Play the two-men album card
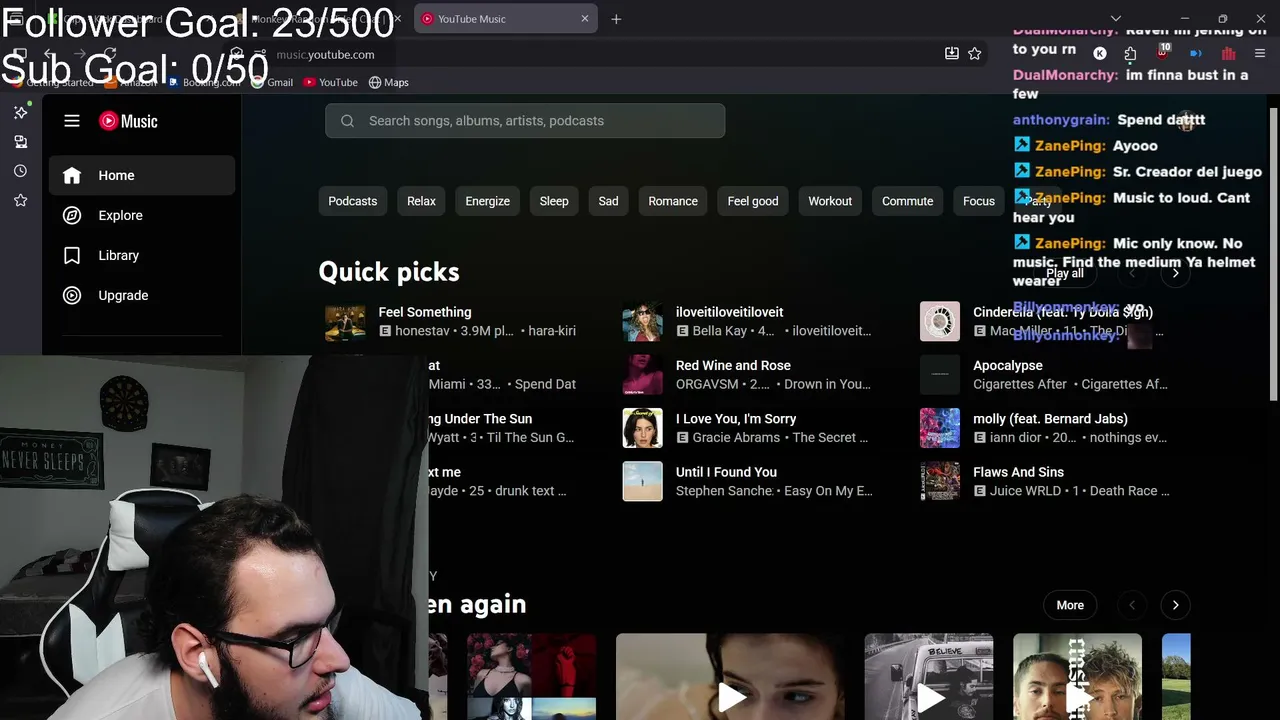The width and height of the screenshot is (1280, 720). point(1077,677)
